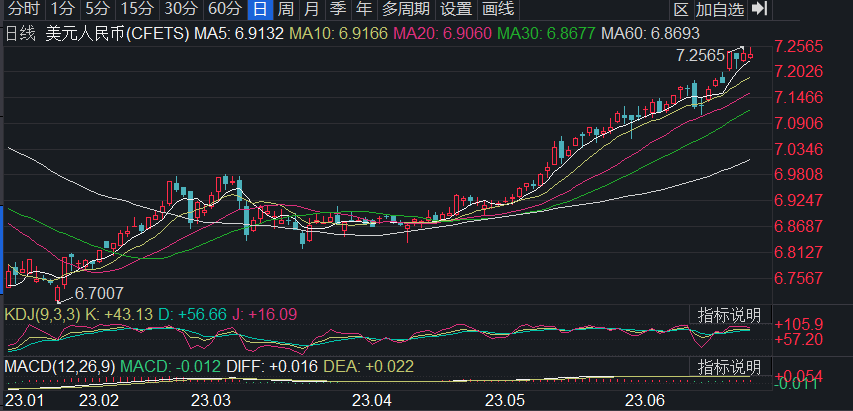Open 指标说明 for the KDJ indicator
This screenshot has width=853, height=411.
pyautogui.click(x=729, y=315)
